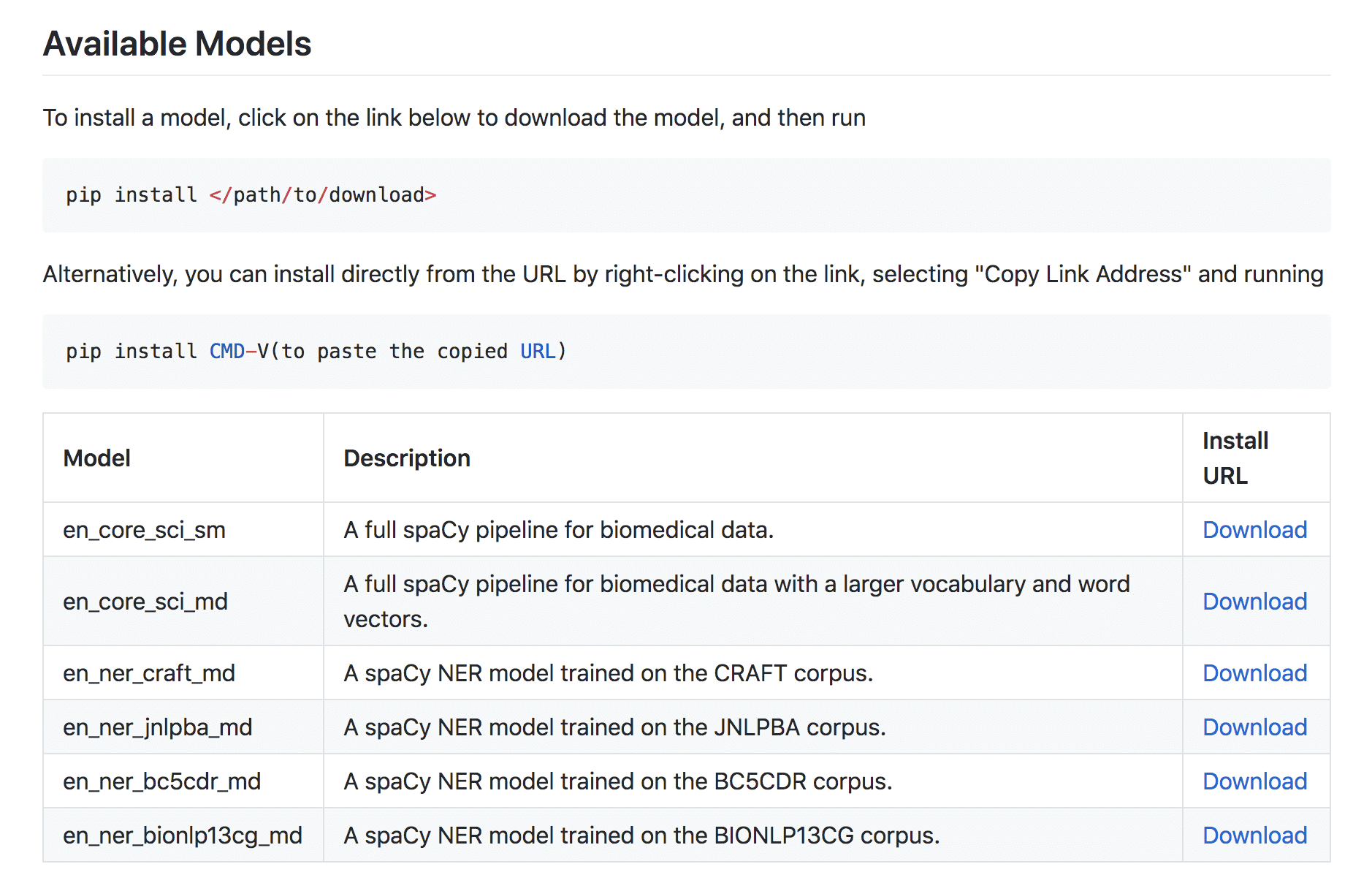Select the en_core_sci_md model name cell

[x=145, y=602]
